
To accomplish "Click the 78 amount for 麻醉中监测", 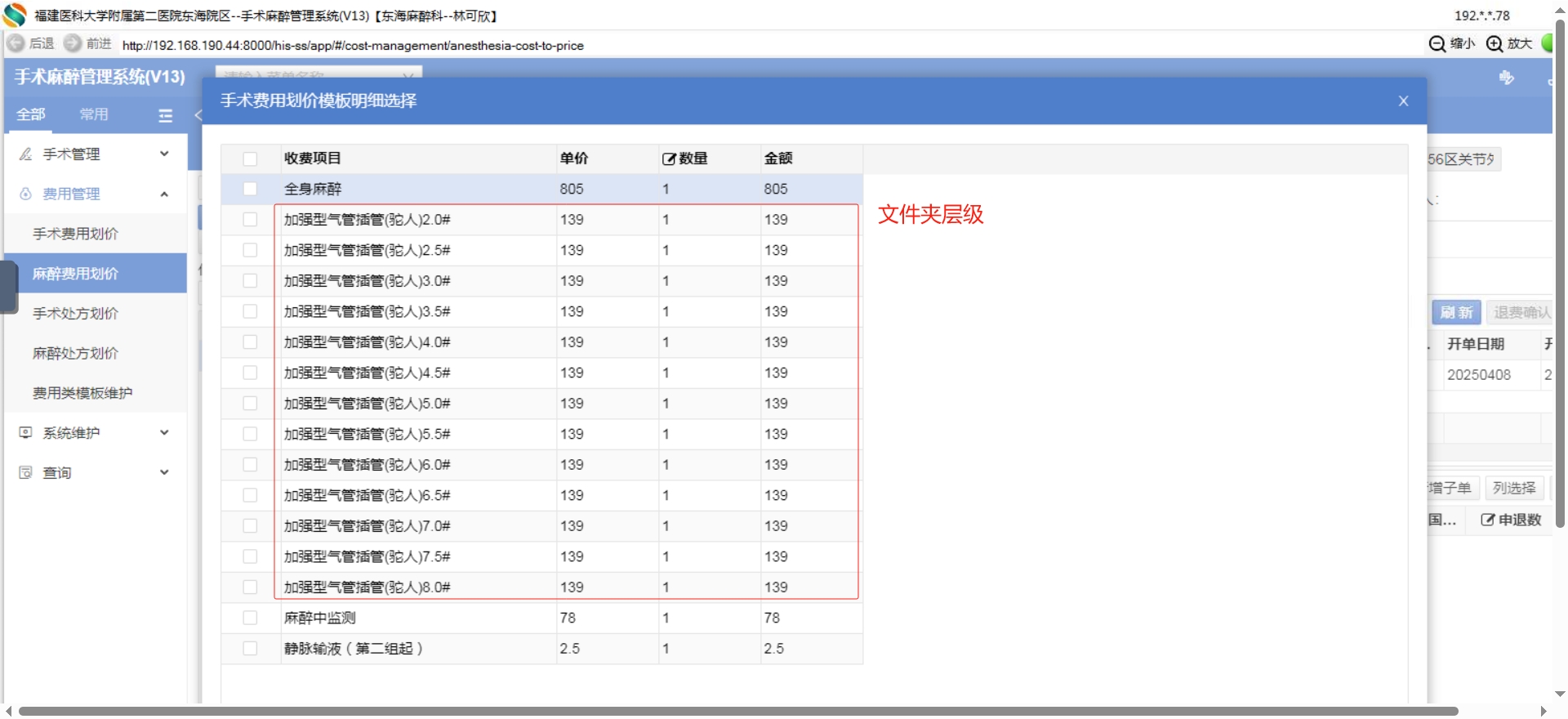I will (x=772, y=618).
